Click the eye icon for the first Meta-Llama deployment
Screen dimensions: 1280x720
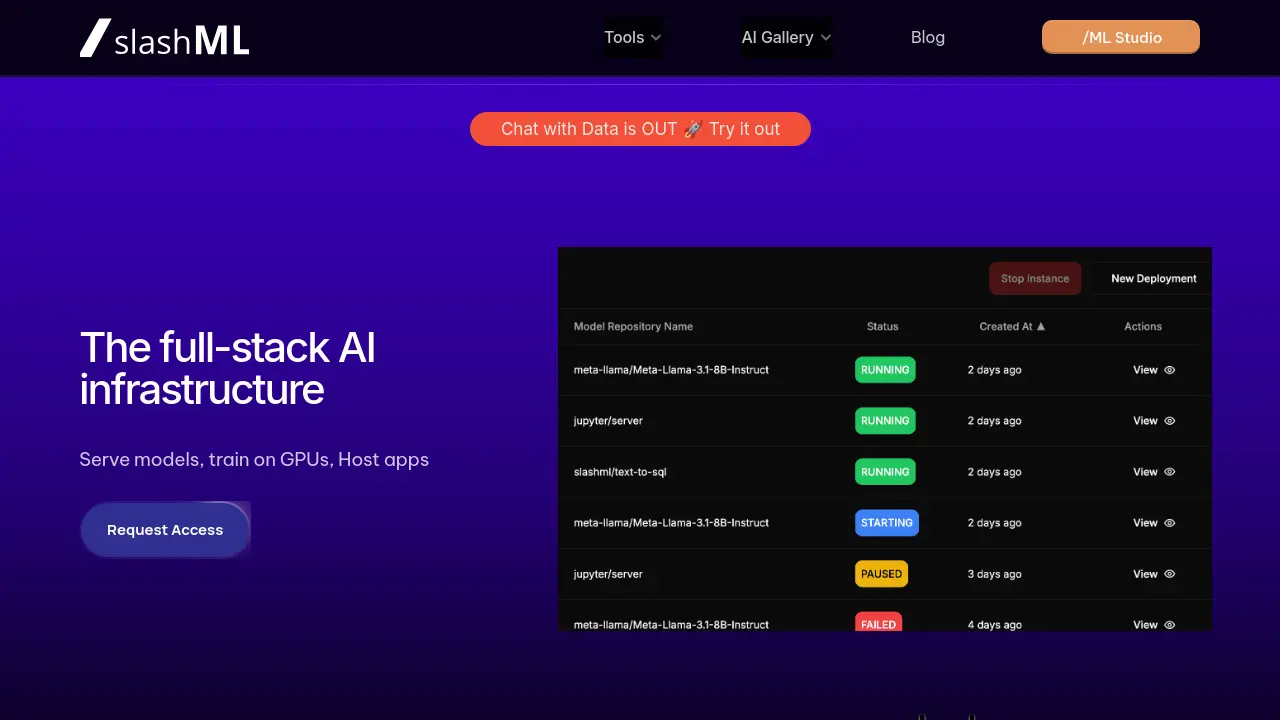point(1167,370)
